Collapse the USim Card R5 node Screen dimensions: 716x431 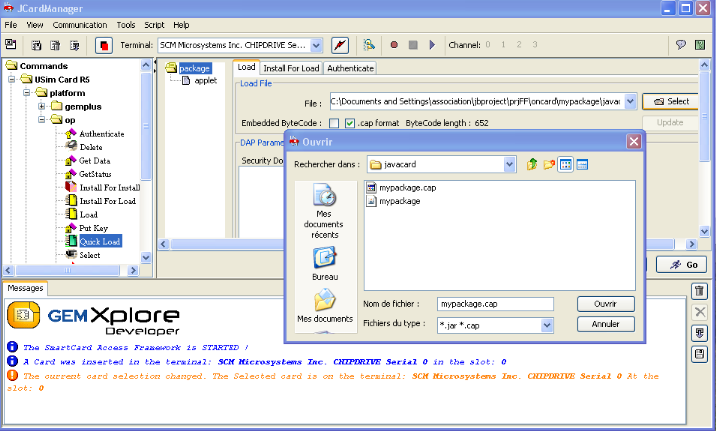12,79
